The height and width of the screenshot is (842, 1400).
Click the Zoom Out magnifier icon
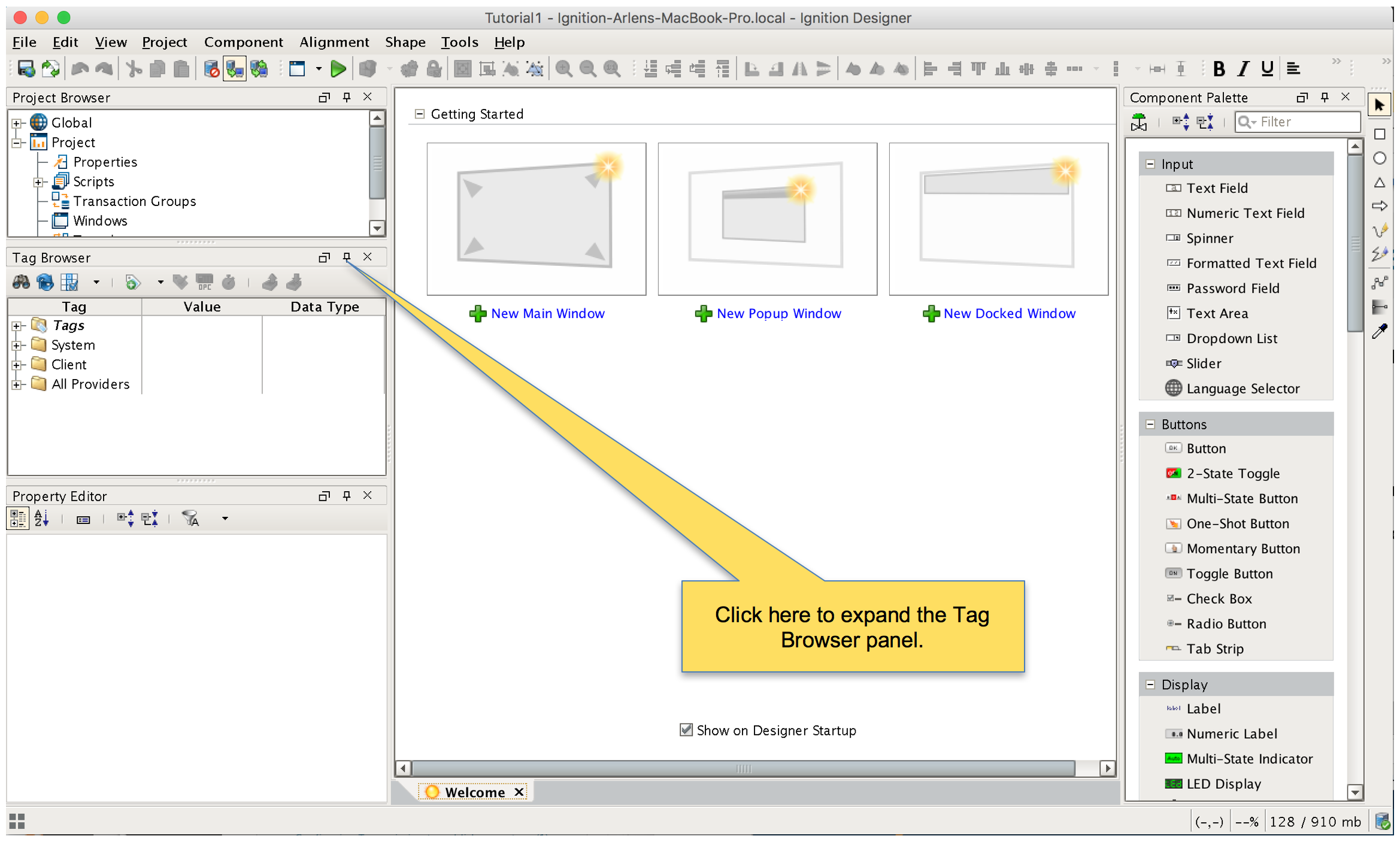click(587, 69)
